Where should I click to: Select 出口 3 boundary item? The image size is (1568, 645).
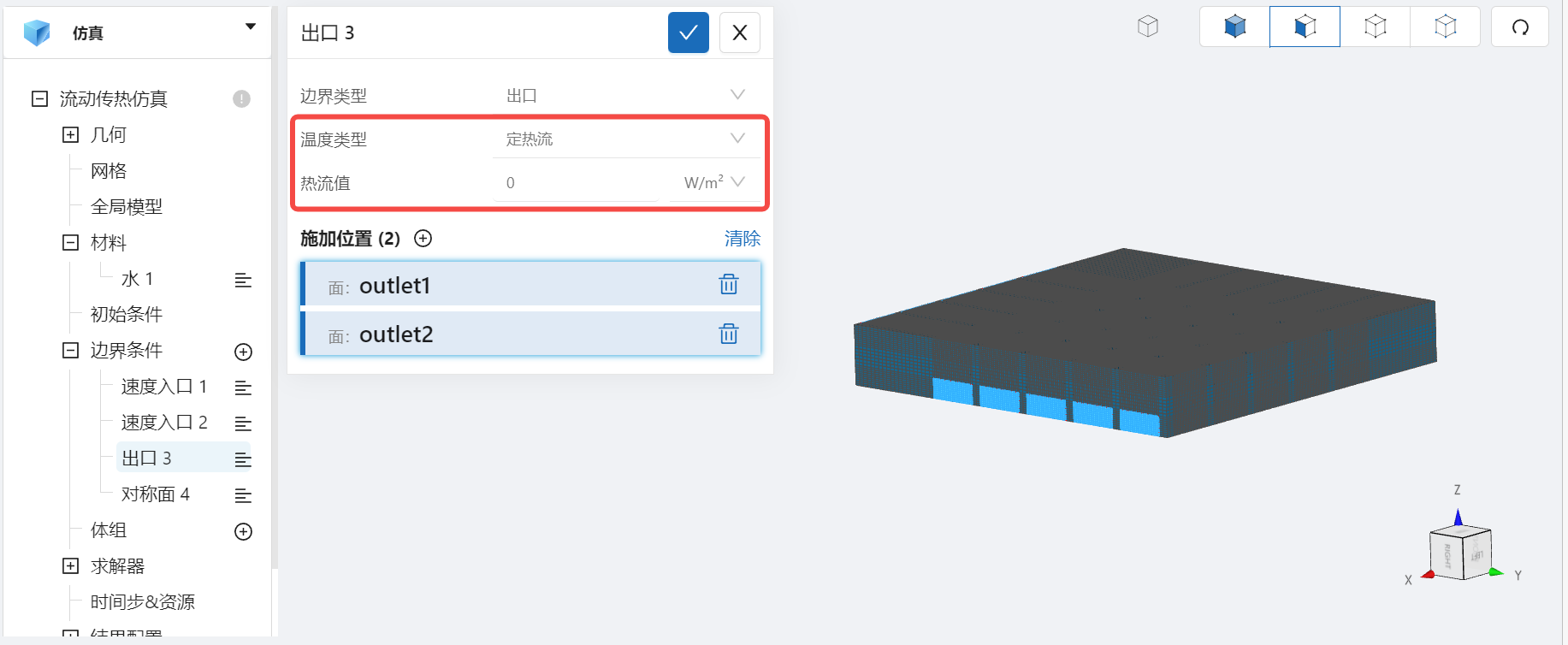146,459
